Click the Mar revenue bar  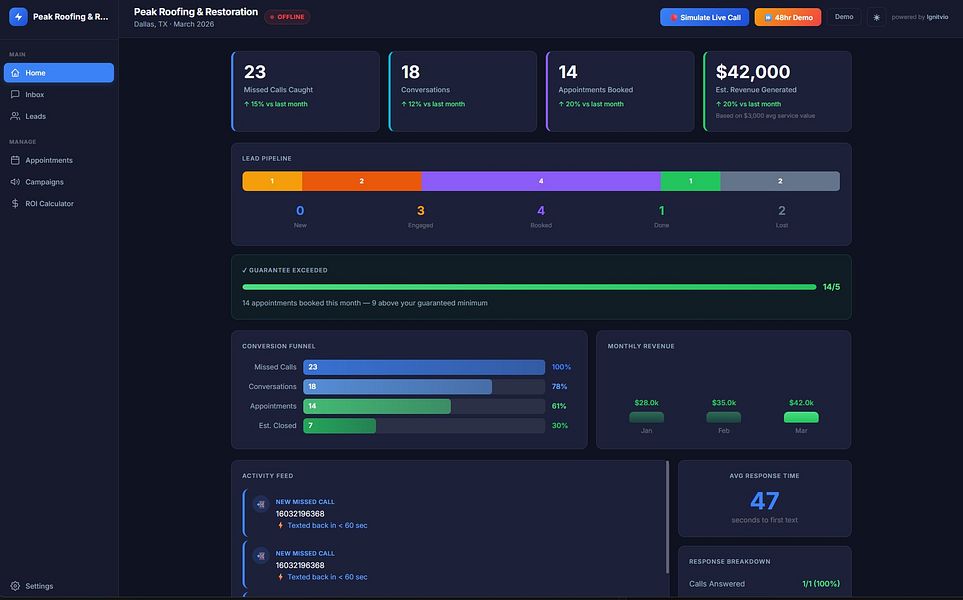801,418
